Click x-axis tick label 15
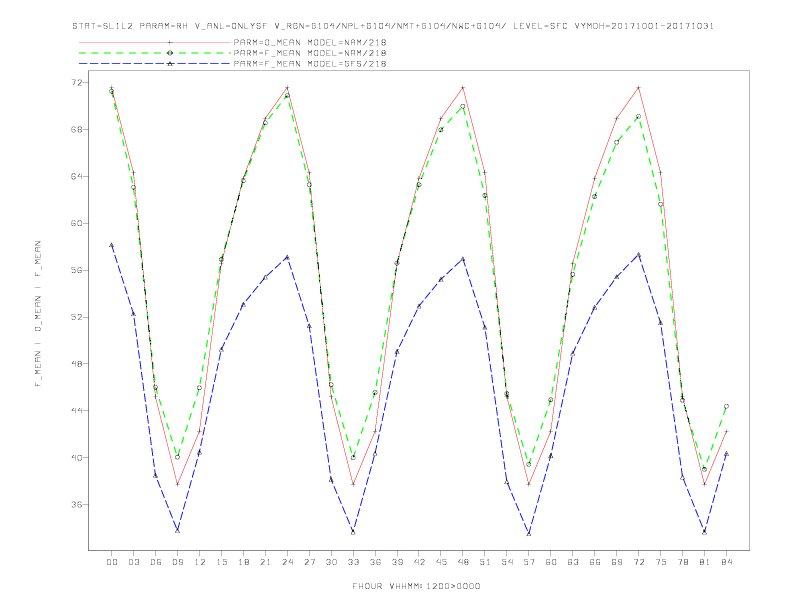Image resolution: width=792 pixels, height=612 pixels. click(221, 562)
